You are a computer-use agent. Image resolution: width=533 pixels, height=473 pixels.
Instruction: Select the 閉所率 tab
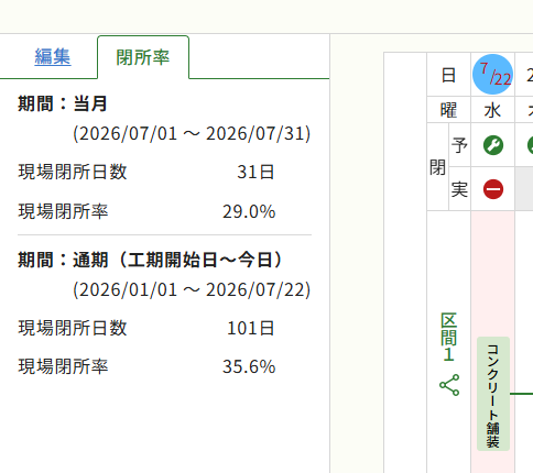pos(143,57)
